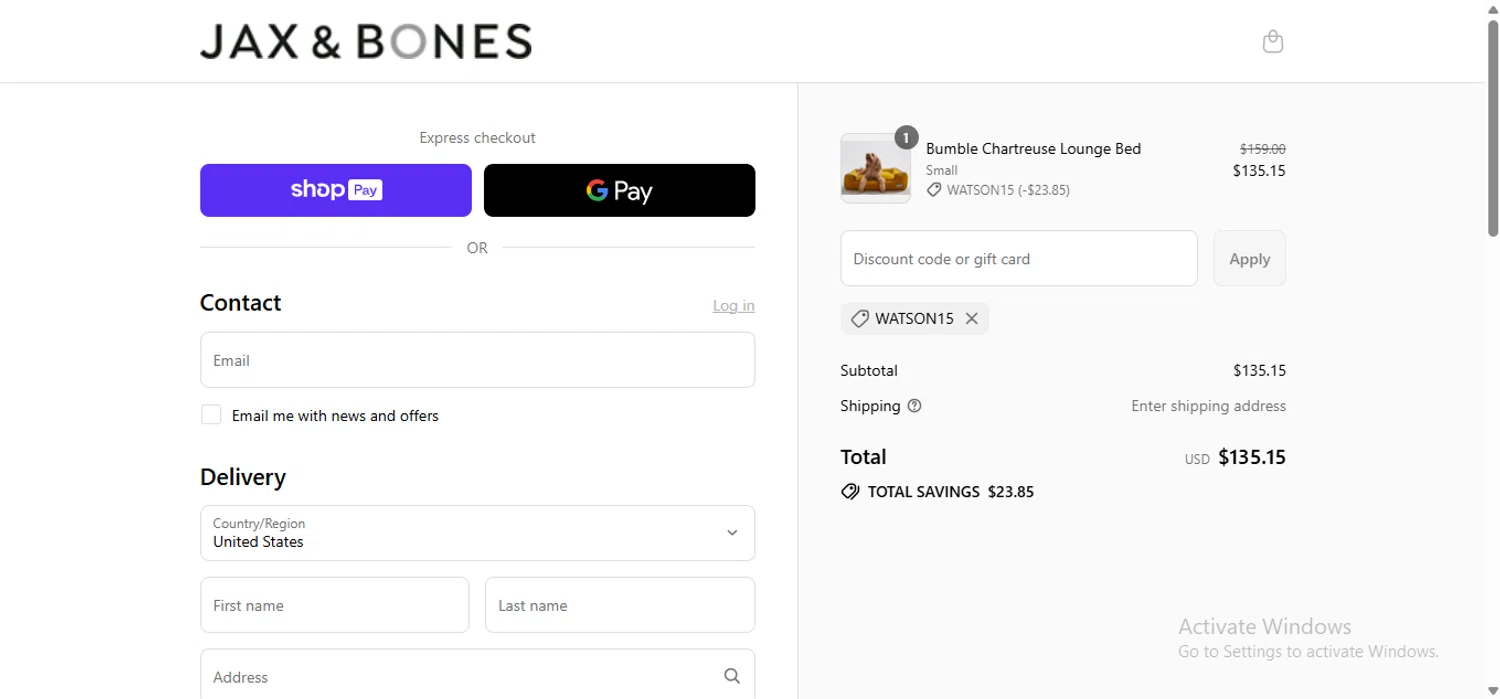The height and width of the screenshot is (699, 1500).
Task: Click the Total Savings tag icon
Action: (850, 492)
